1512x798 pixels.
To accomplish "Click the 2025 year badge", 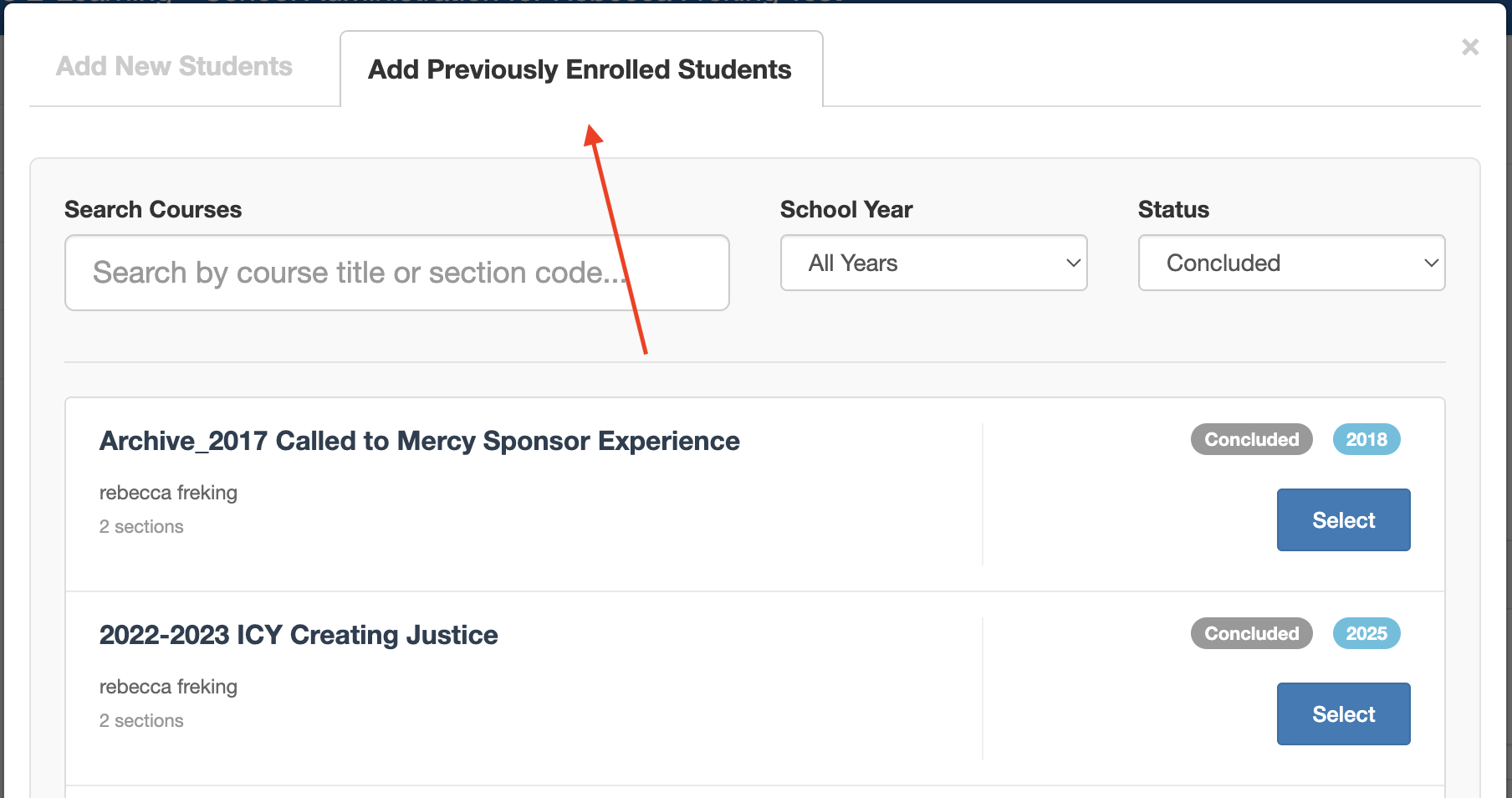I will pyautogui.click(x=1366, y=633).
